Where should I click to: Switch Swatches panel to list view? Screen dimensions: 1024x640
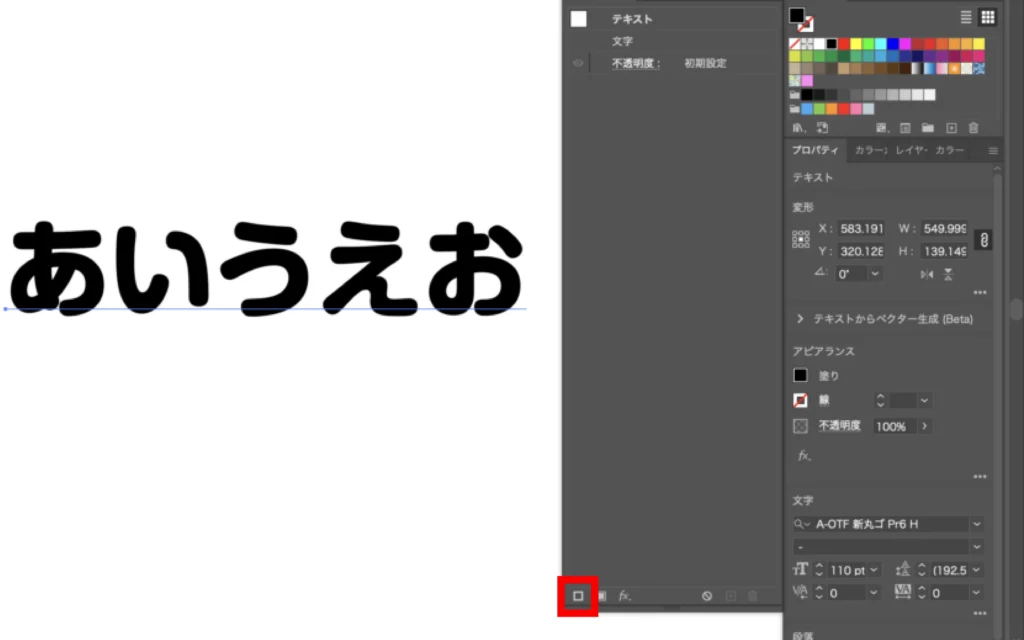tap(966, 17)
